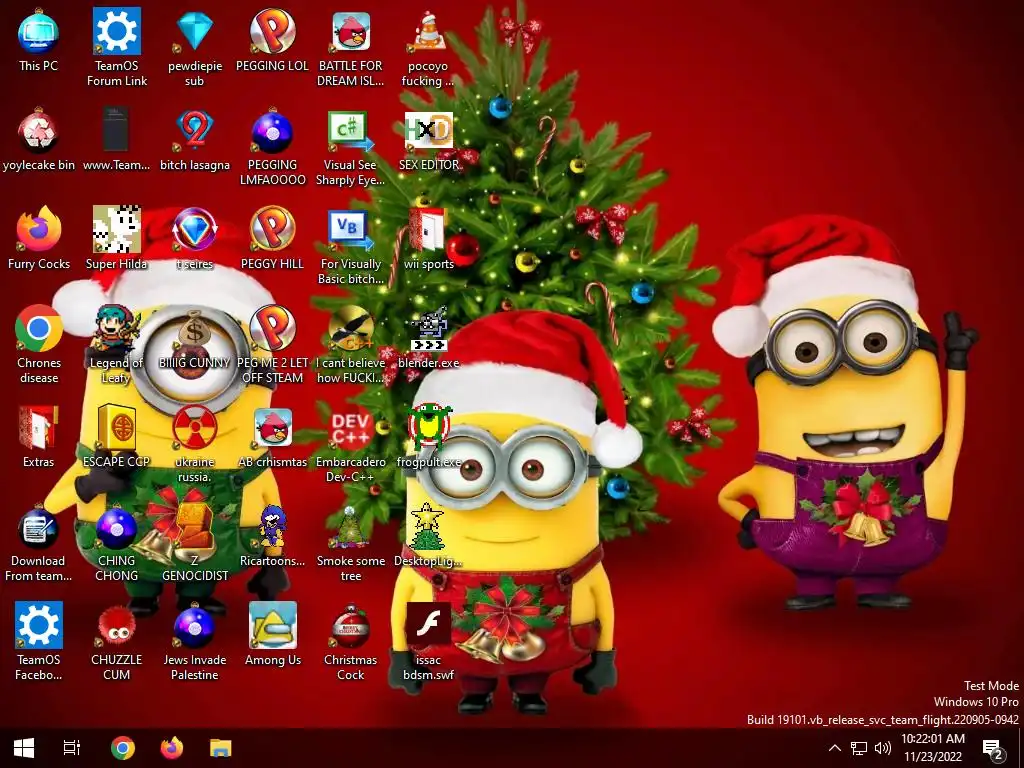1024x768 pixels.
Task: Open the Windows Start menu
Action: [x=24, y=748]
